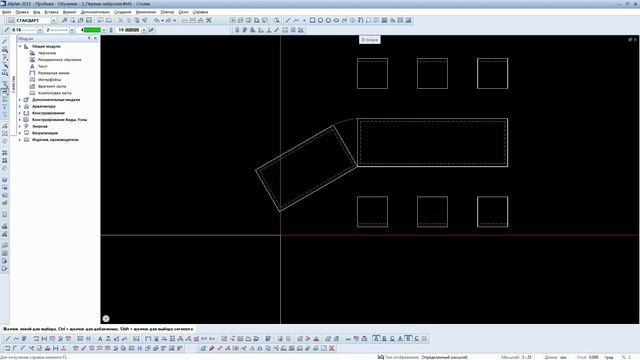640x360 pixels.
Task: Select the Размерные линии module
Action: (x=54, y=73)
